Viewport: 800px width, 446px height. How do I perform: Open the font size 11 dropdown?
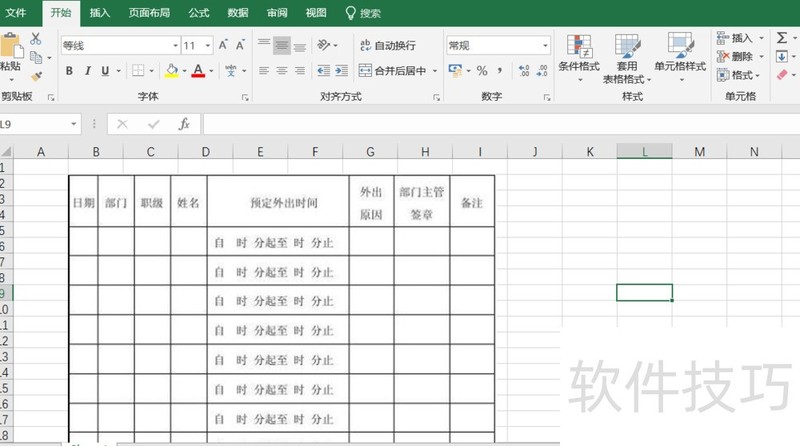click(x=208, y=45)
